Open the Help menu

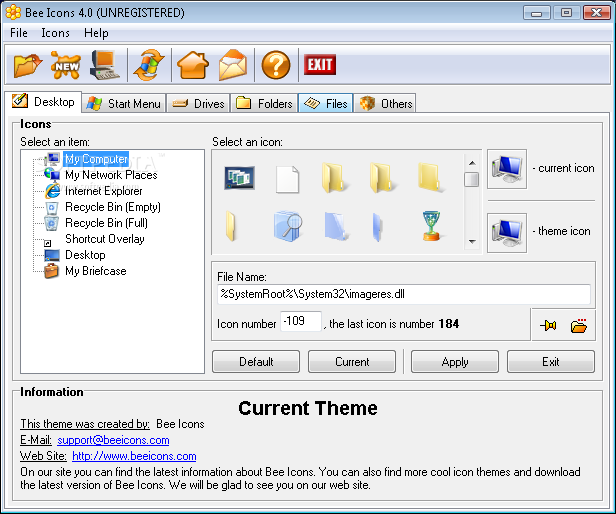[96, 33]
